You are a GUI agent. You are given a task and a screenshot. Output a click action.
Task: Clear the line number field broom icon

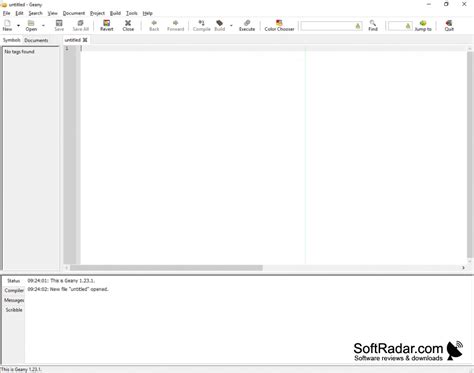[x=408, y=26]
